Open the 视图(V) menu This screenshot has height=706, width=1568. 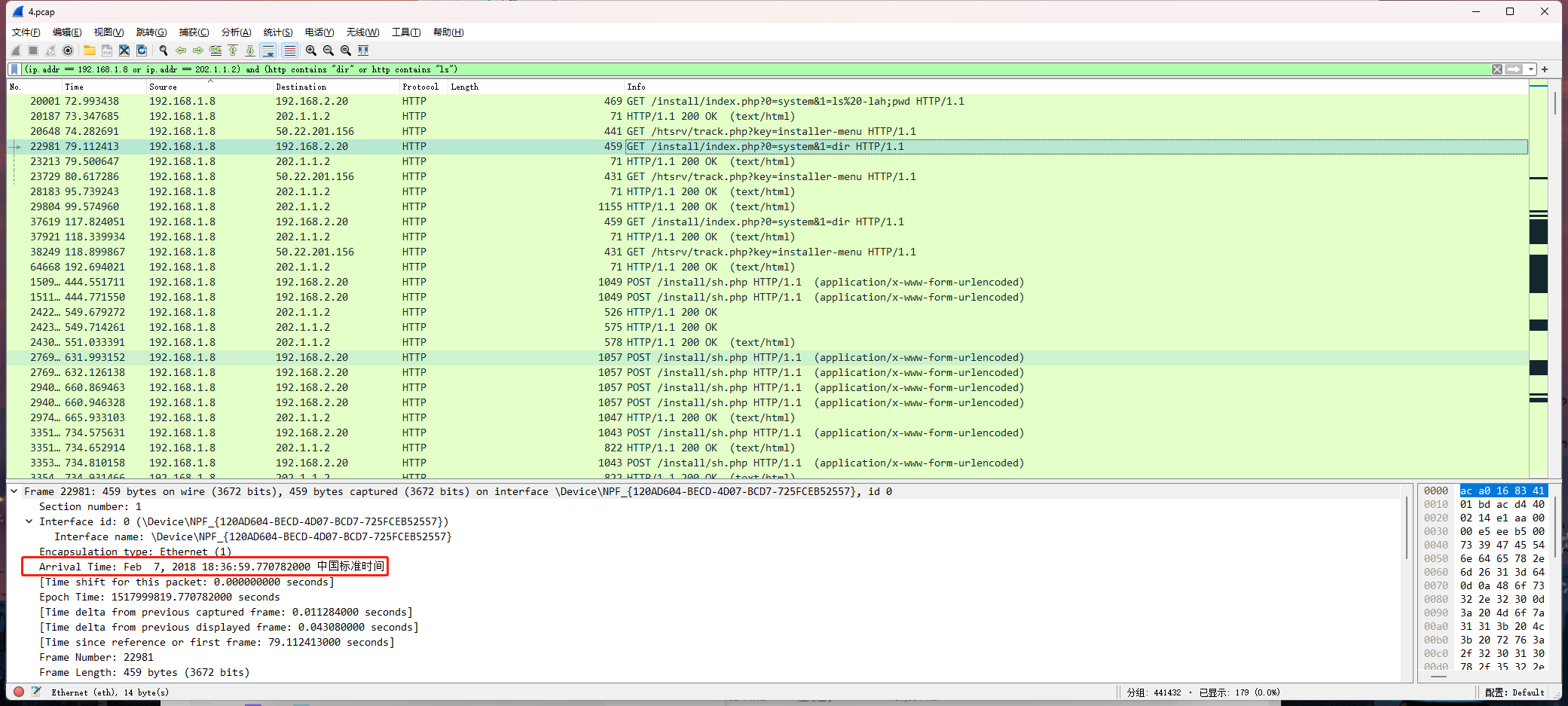109,32
